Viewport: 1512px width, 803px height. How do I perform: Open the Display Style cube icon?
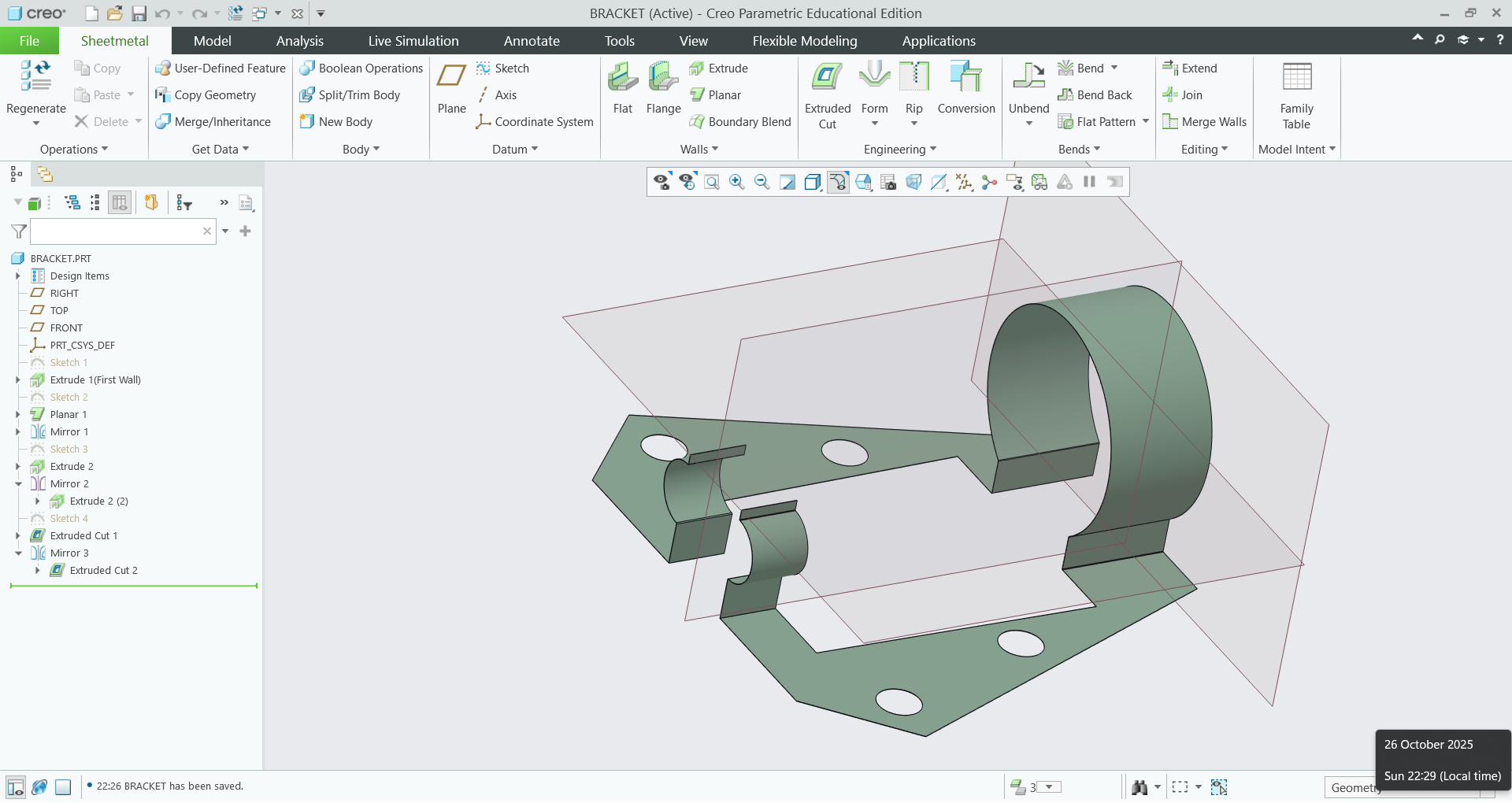click(813, 182)
